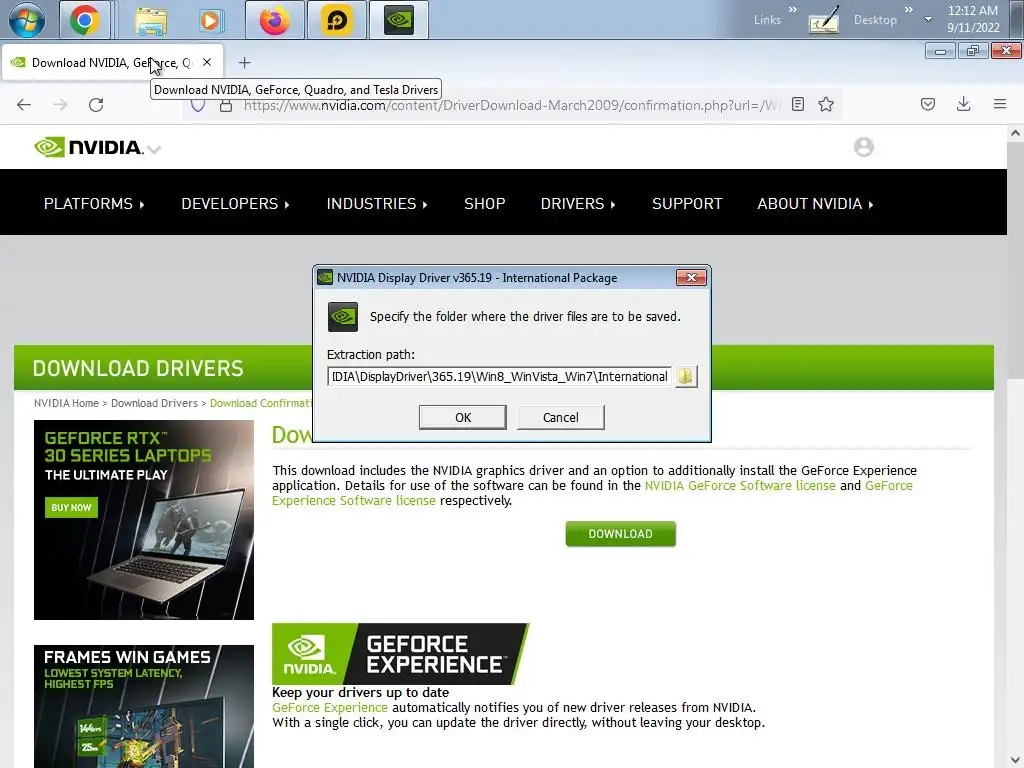Open the ABOUT NVIDIA menu
Viewport: 1024px width, 768px height.
click(815, 204)
